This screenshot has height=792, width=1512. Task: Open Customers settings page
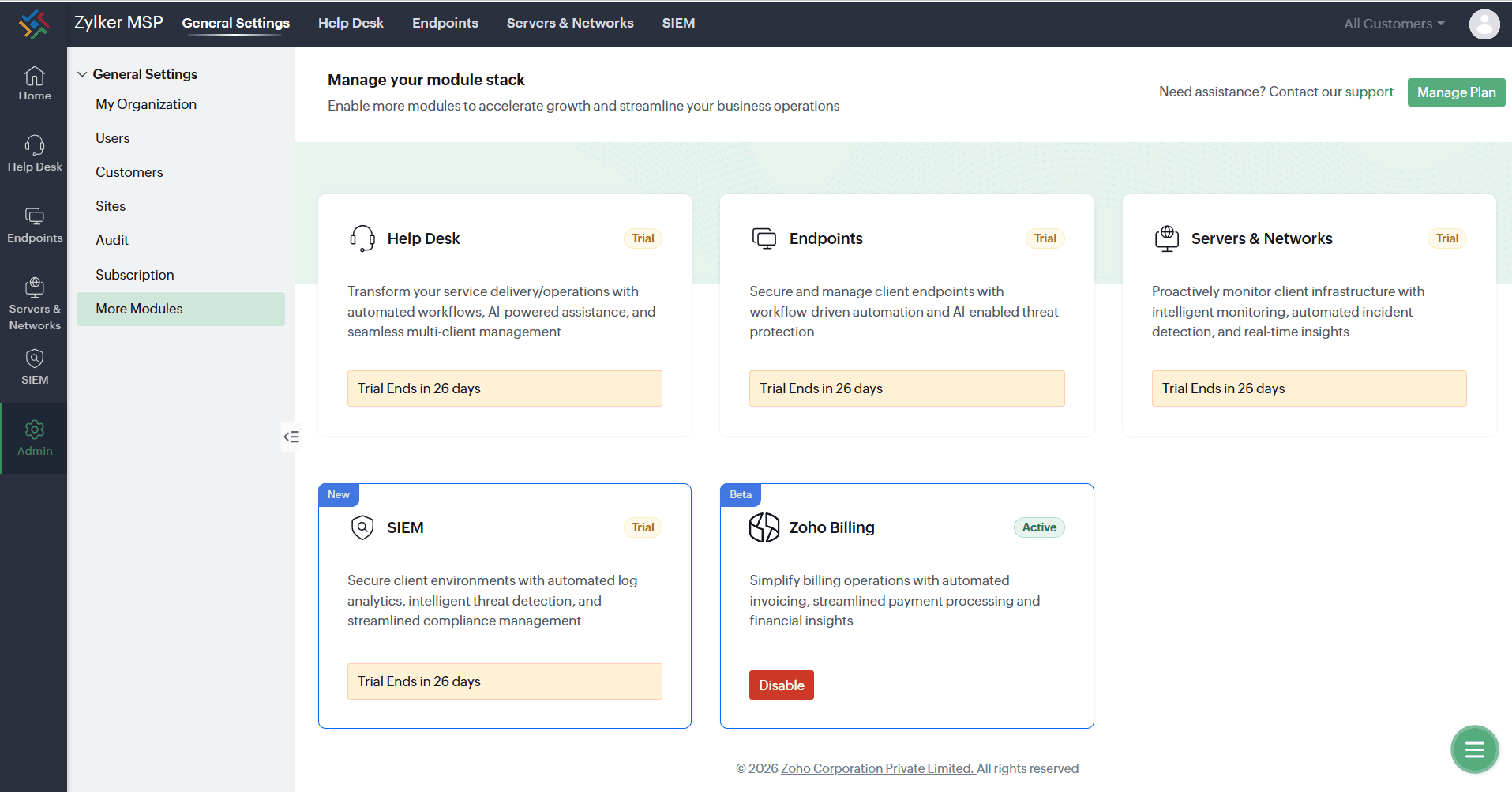pyautogui.click(x=181, y=172)
